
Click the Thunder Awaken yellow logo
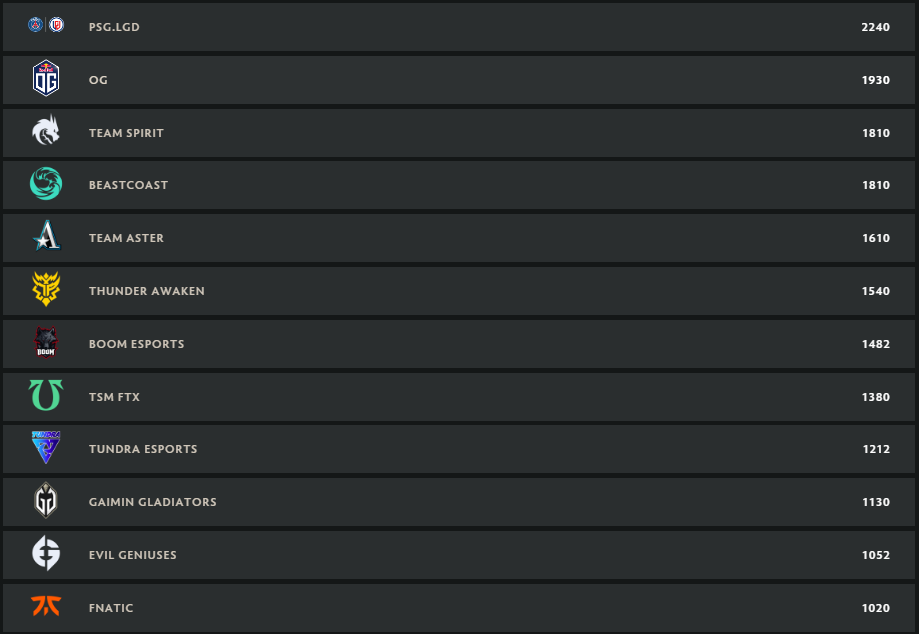coord(46,291)
